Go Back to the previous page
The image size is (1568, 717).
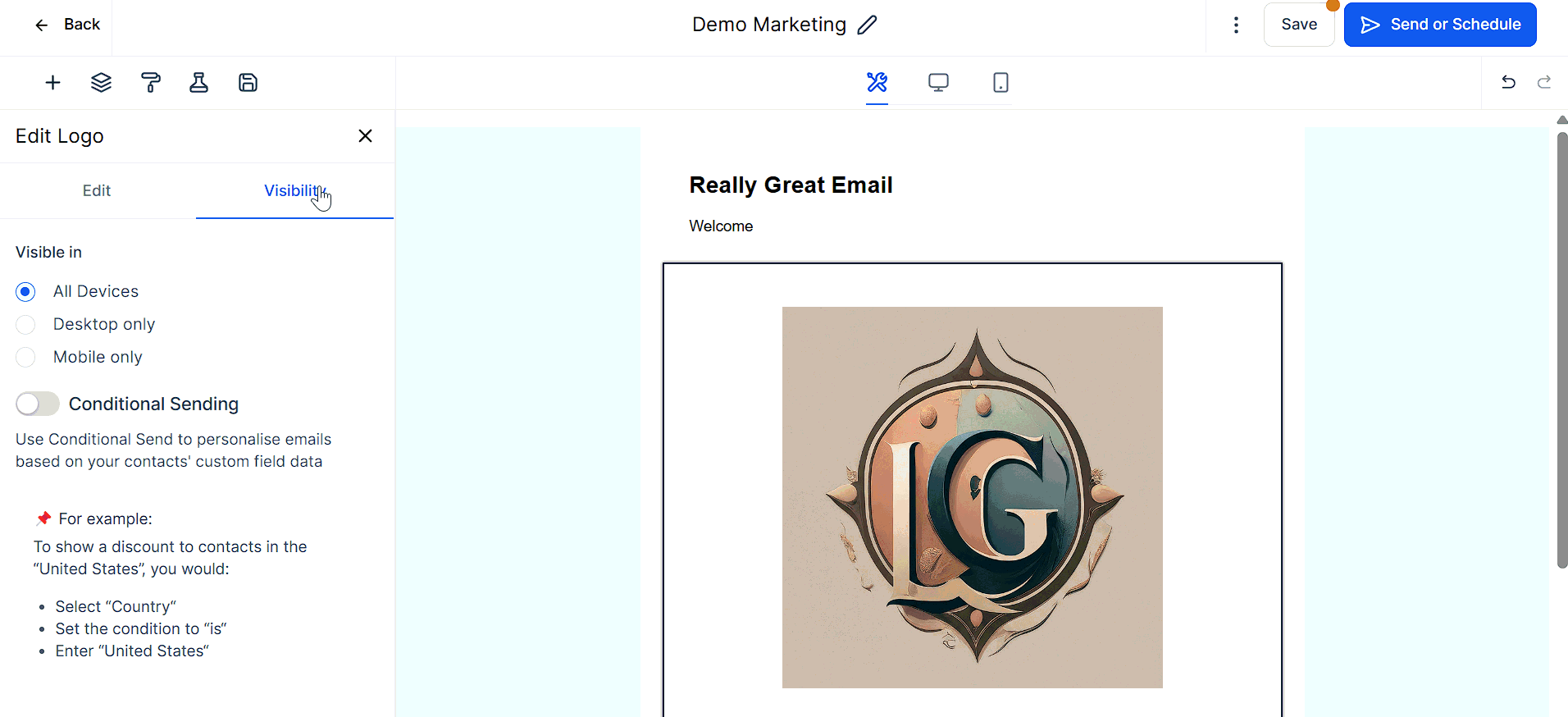pos(67,25)
